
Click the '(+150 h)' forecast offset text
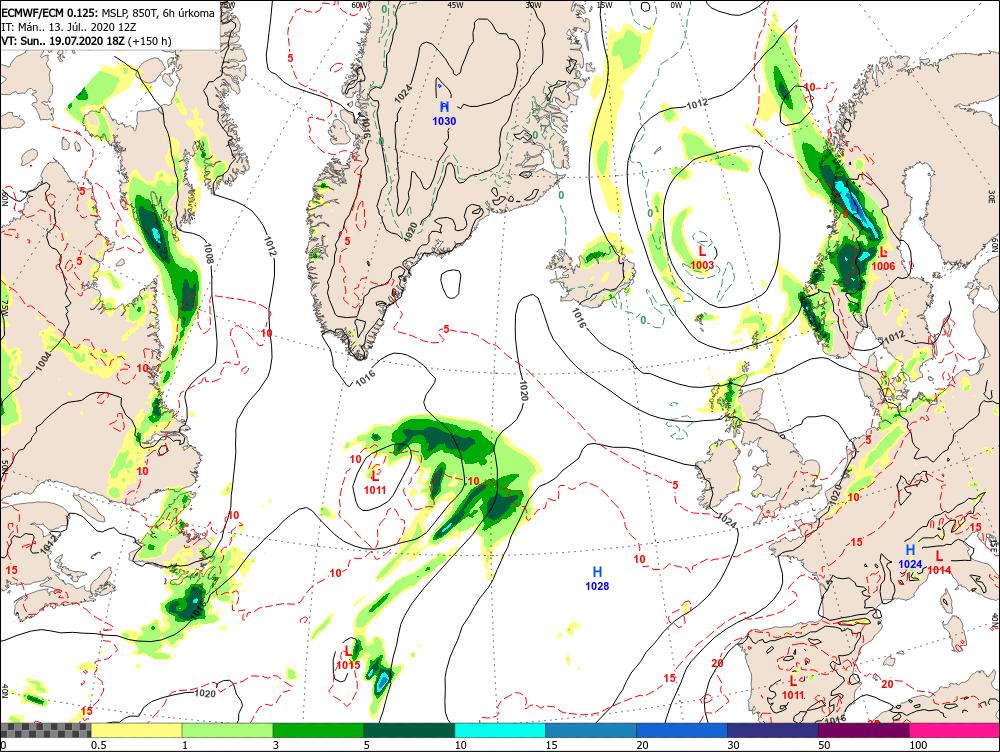150,41
